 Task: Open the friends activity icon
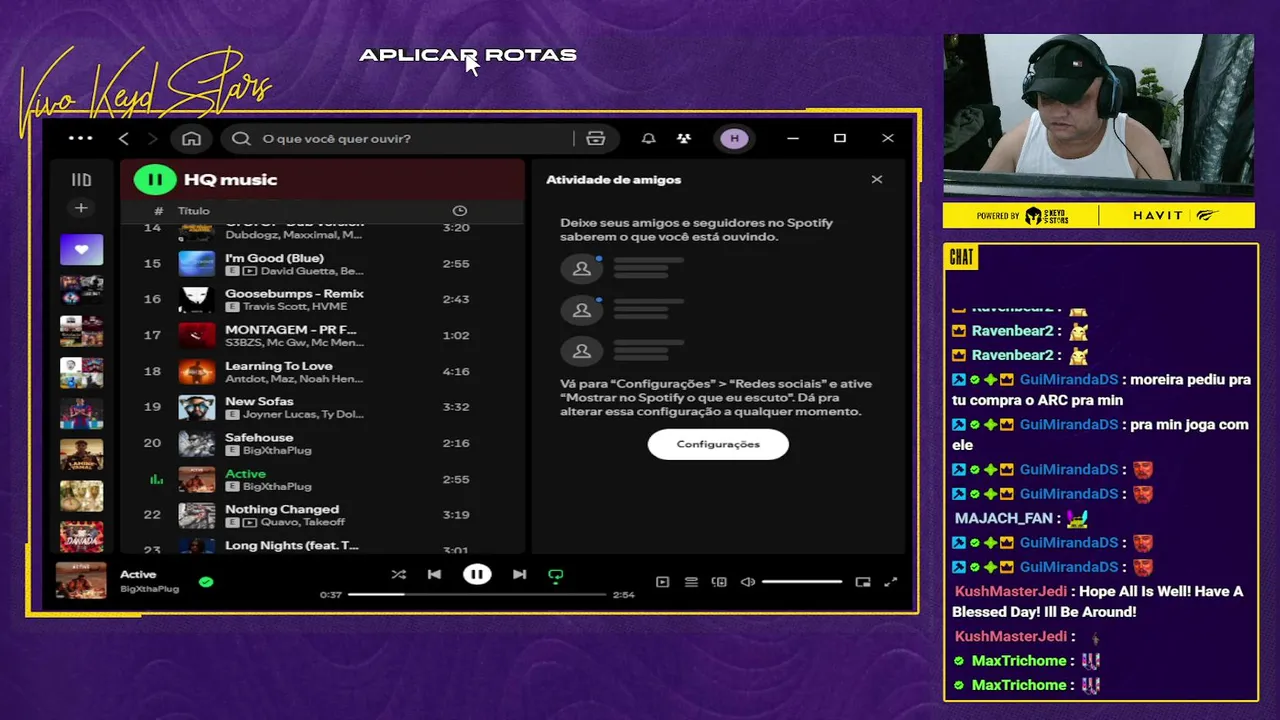(x=684, y=138)
